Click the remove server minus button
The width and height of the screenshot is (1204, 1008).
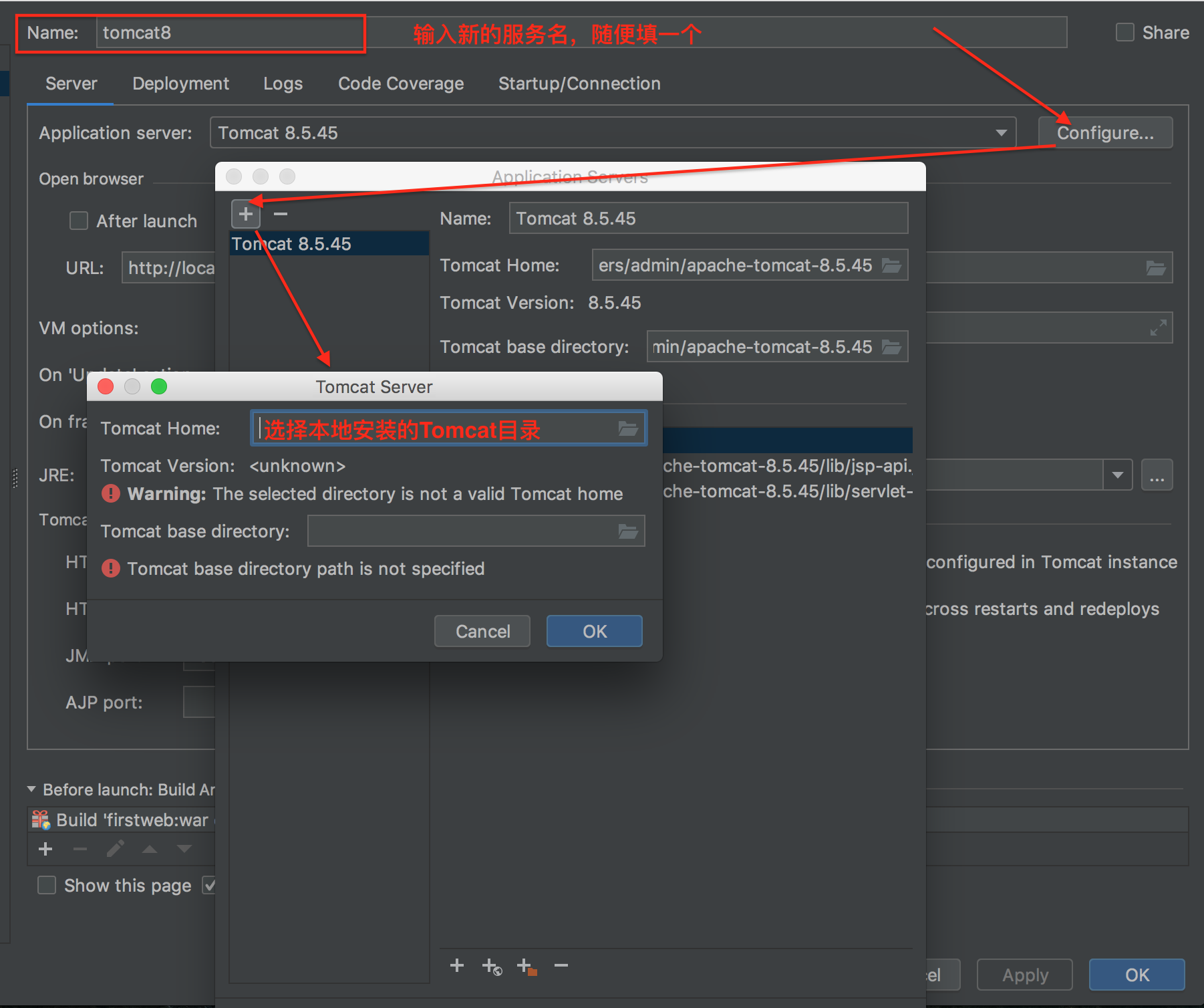tap(281, 215)
